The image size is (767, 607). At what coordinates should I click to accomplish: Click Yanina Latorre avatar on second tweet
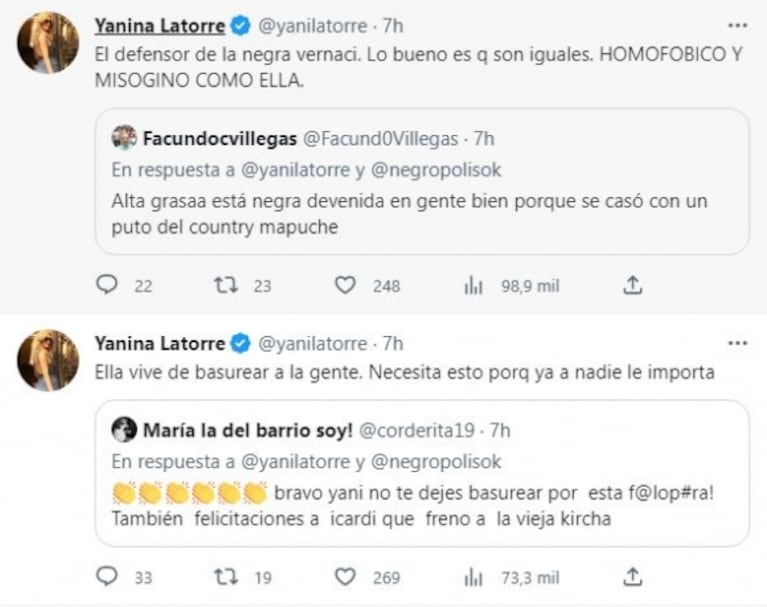click(x=48, y=360)
